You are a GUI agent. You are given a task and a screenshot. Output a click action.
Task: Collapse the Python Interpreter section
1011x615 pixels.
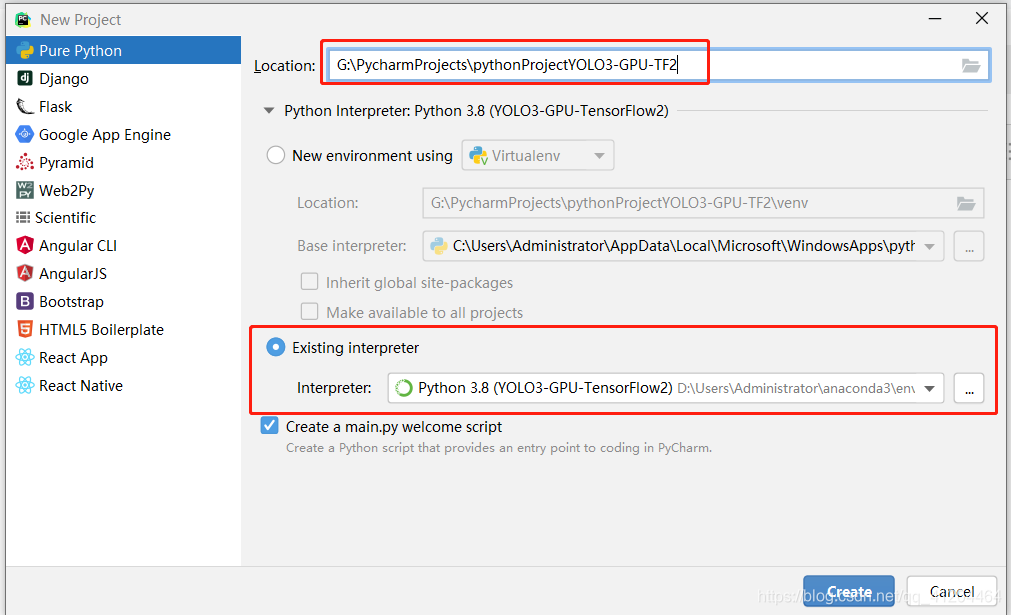[x=269, y=111]
